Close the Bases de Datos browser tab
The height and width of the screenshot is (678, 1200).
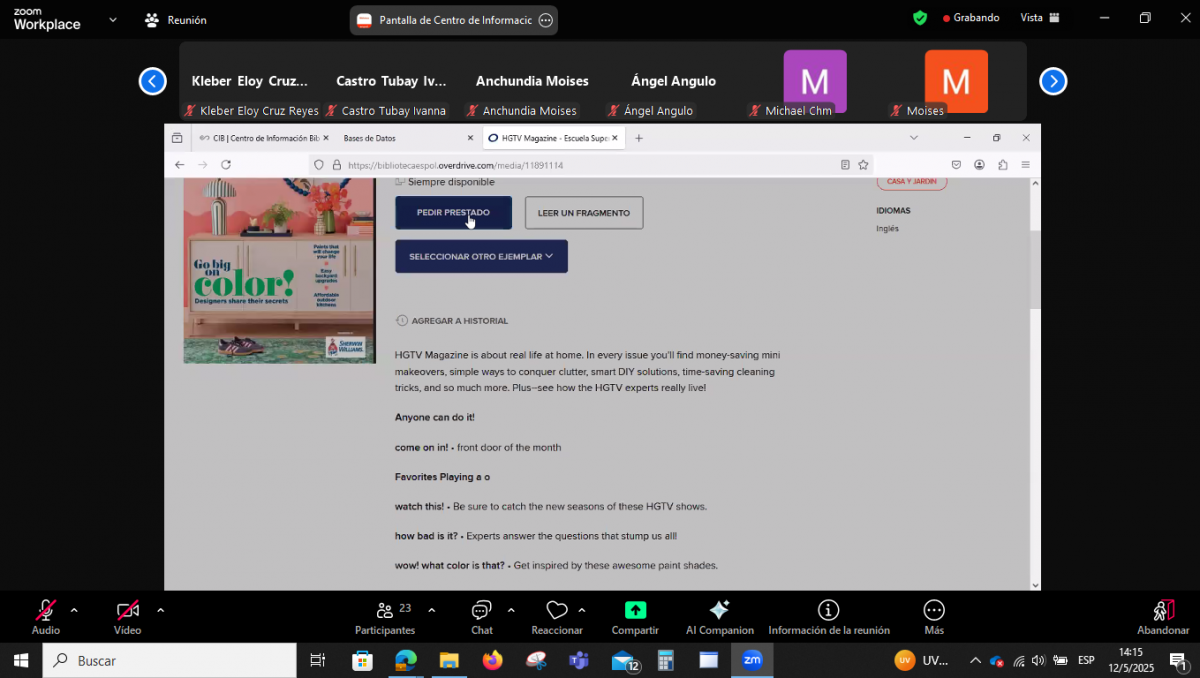(x=470, y=138)
